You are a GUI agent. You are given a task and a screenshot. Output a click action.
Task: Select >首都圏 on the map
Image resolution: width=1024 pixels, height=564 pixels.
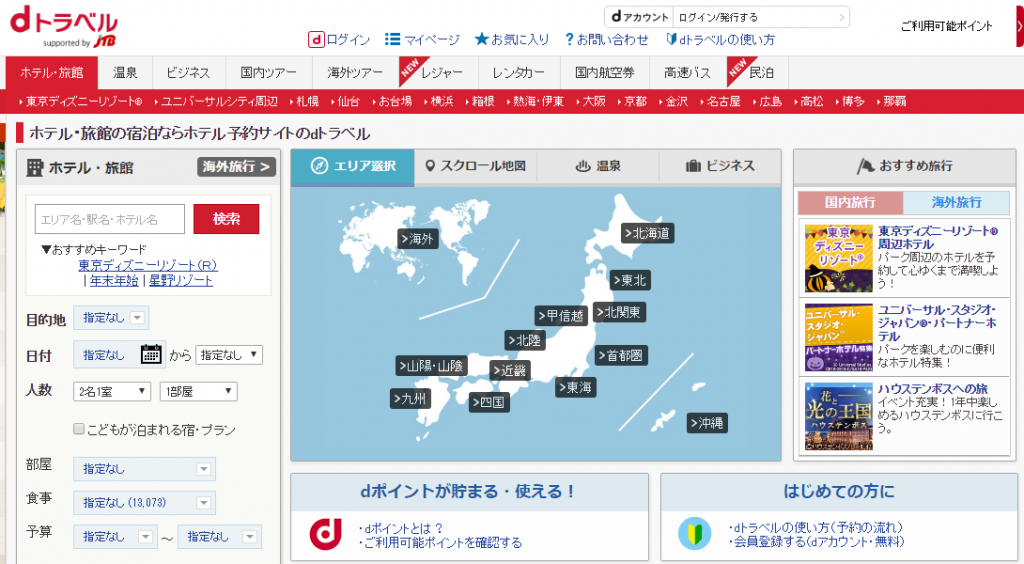click(621, 355)
